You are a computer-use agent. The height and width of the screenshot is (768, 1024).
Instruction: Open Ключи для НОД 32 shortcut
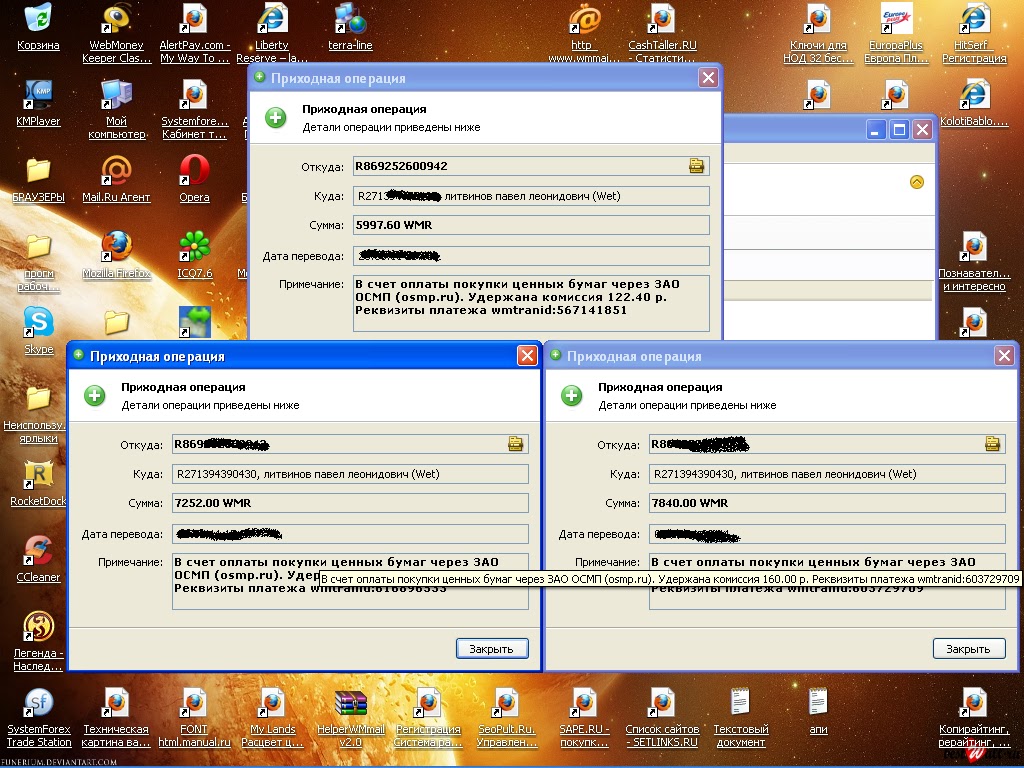coord(818,33)
